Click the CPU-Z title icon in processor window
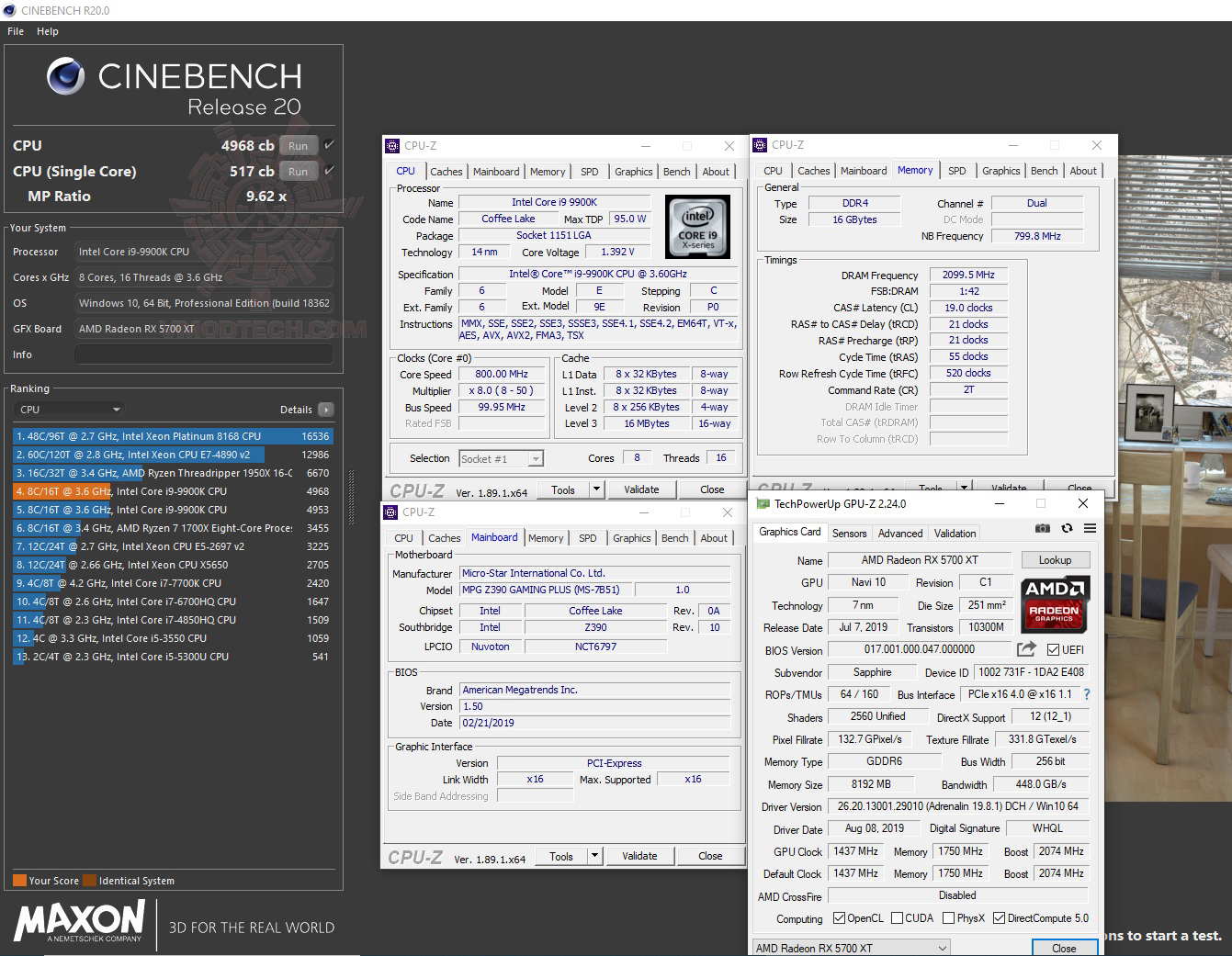The width and height of the screenshot is (1232, 956). 392,145
